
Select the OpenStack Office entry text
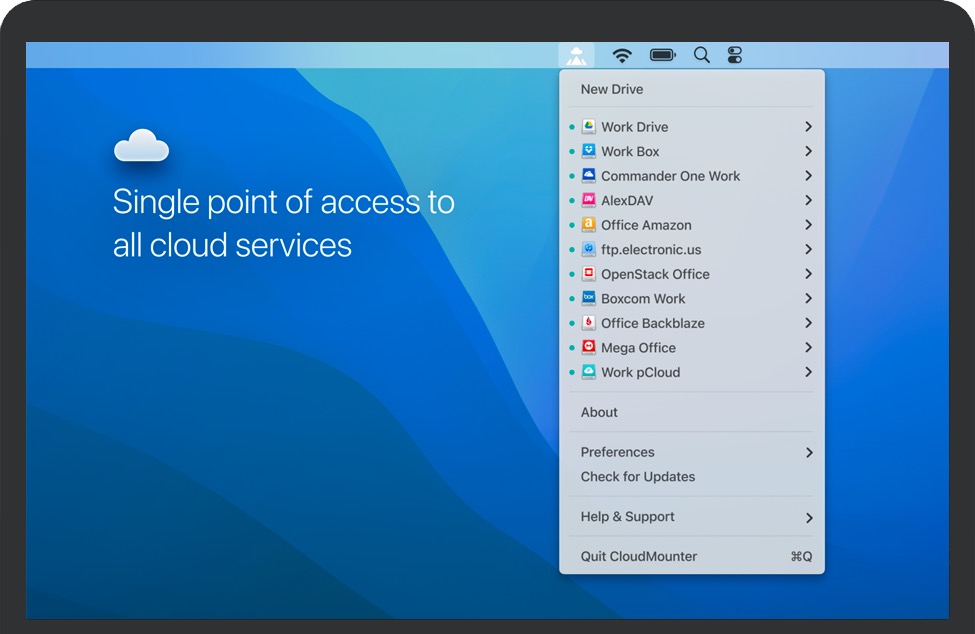655,274
